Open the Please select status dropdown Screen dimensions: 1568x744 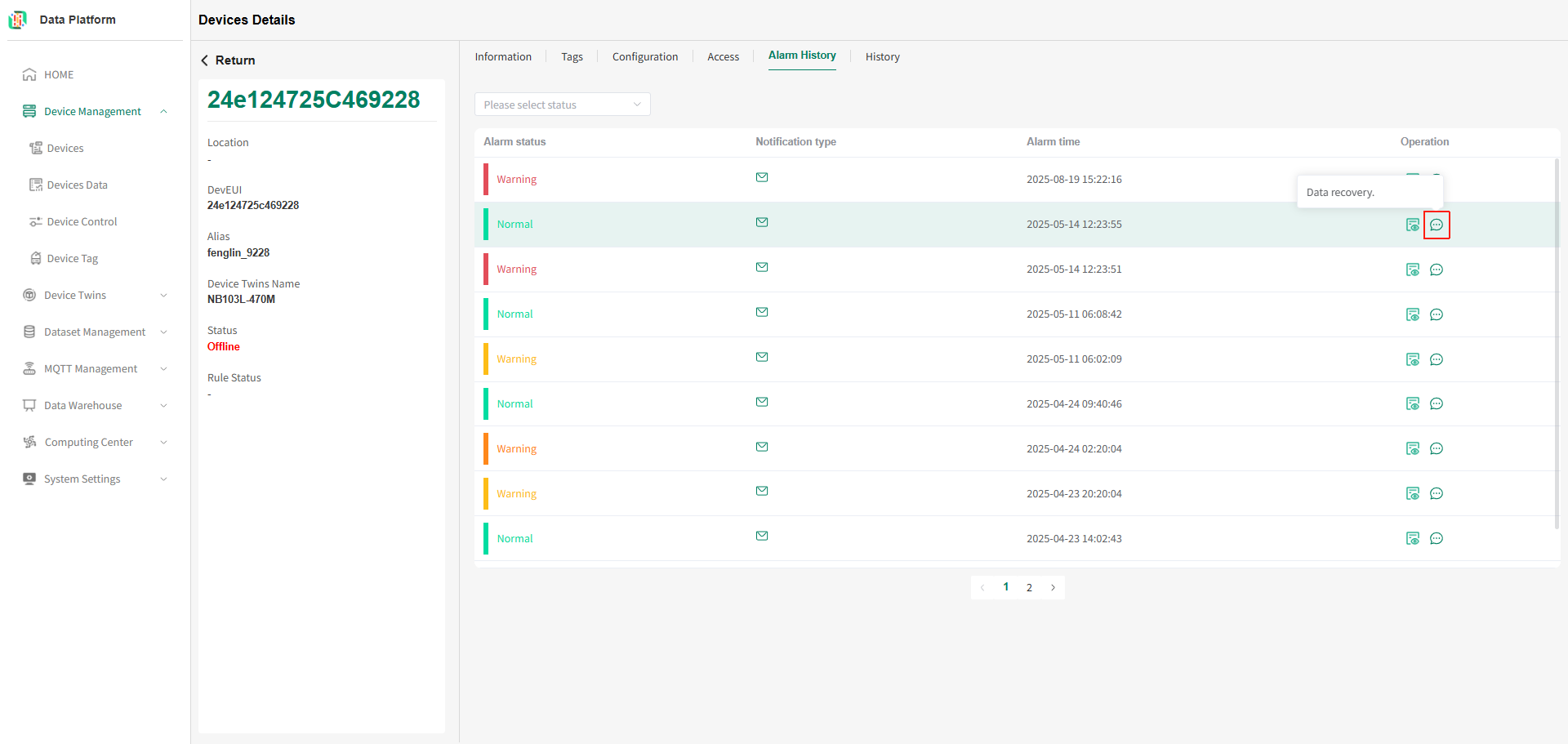pos(563,105)
